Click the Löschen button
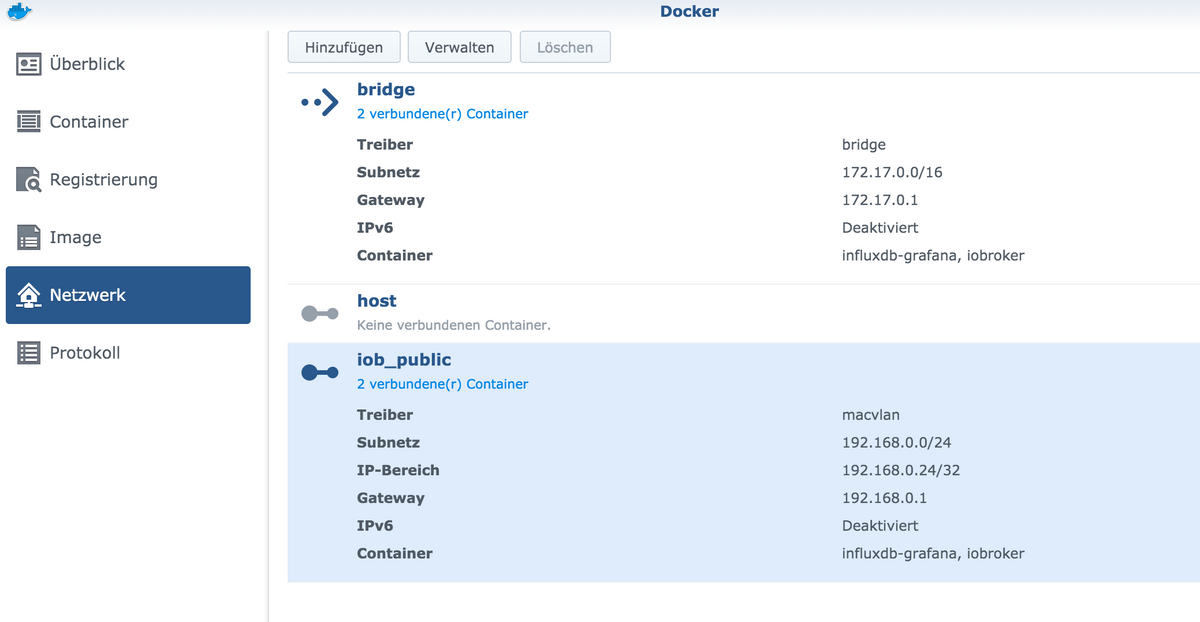Image resolution: width=1200 pixels, height=622 pixels. (x=565, y=47)
